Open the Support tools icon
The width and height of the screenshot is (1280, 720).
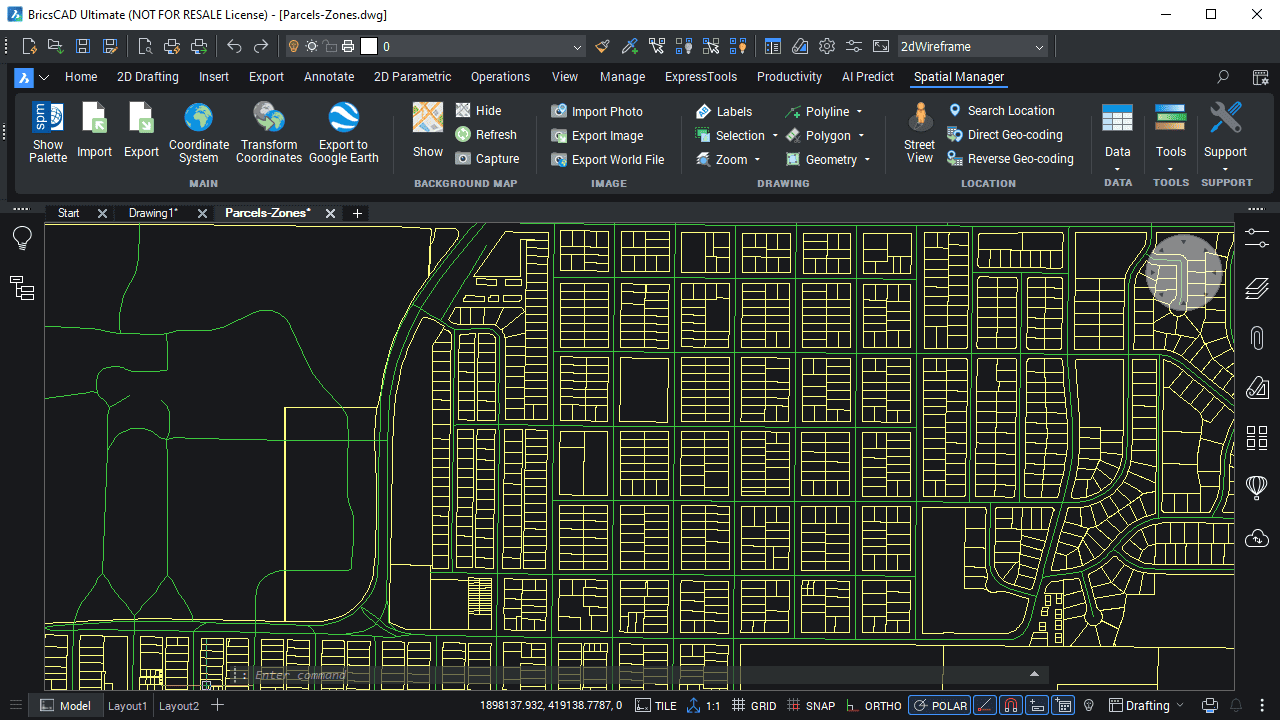1225,131
